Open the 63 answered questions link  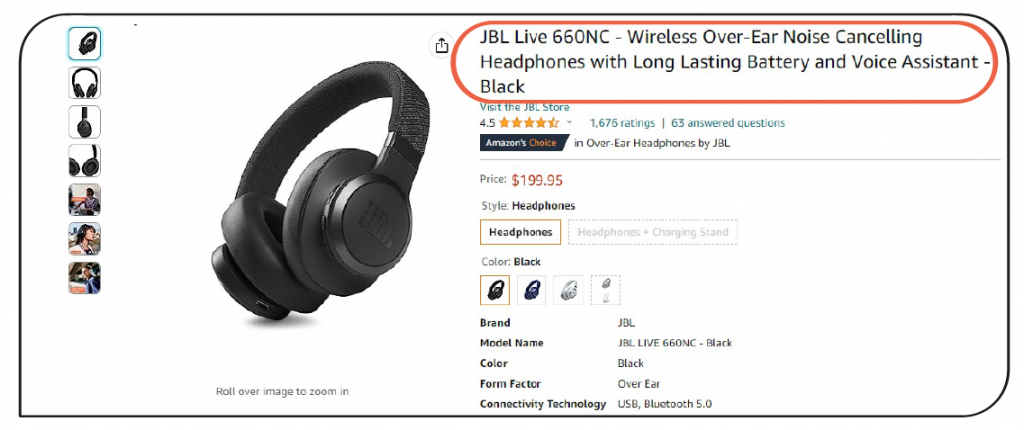pyautogui.click(x=728, y=123)
